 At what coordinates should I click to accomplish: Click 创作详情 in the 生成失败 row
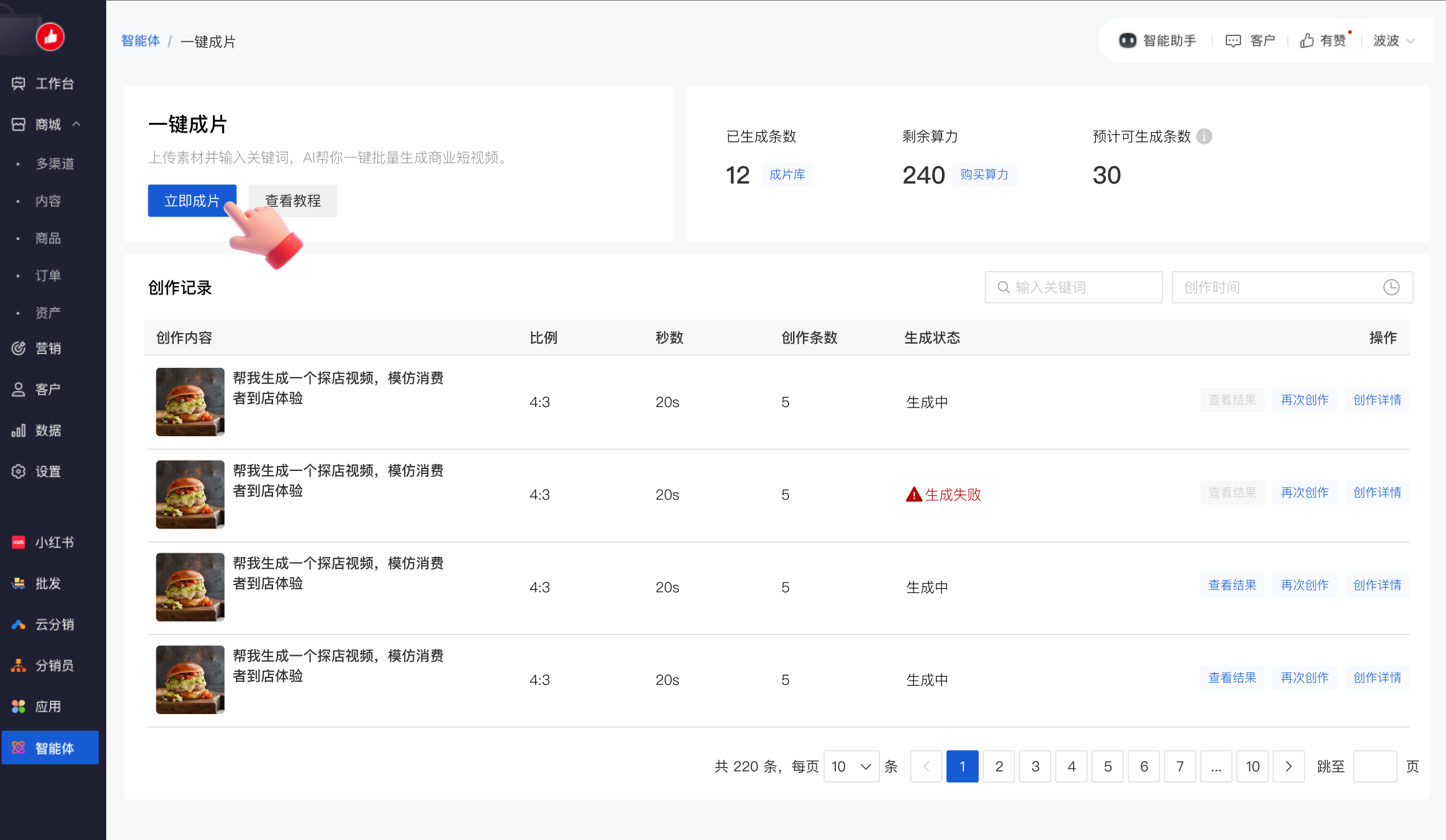[x=1377, y=493]
